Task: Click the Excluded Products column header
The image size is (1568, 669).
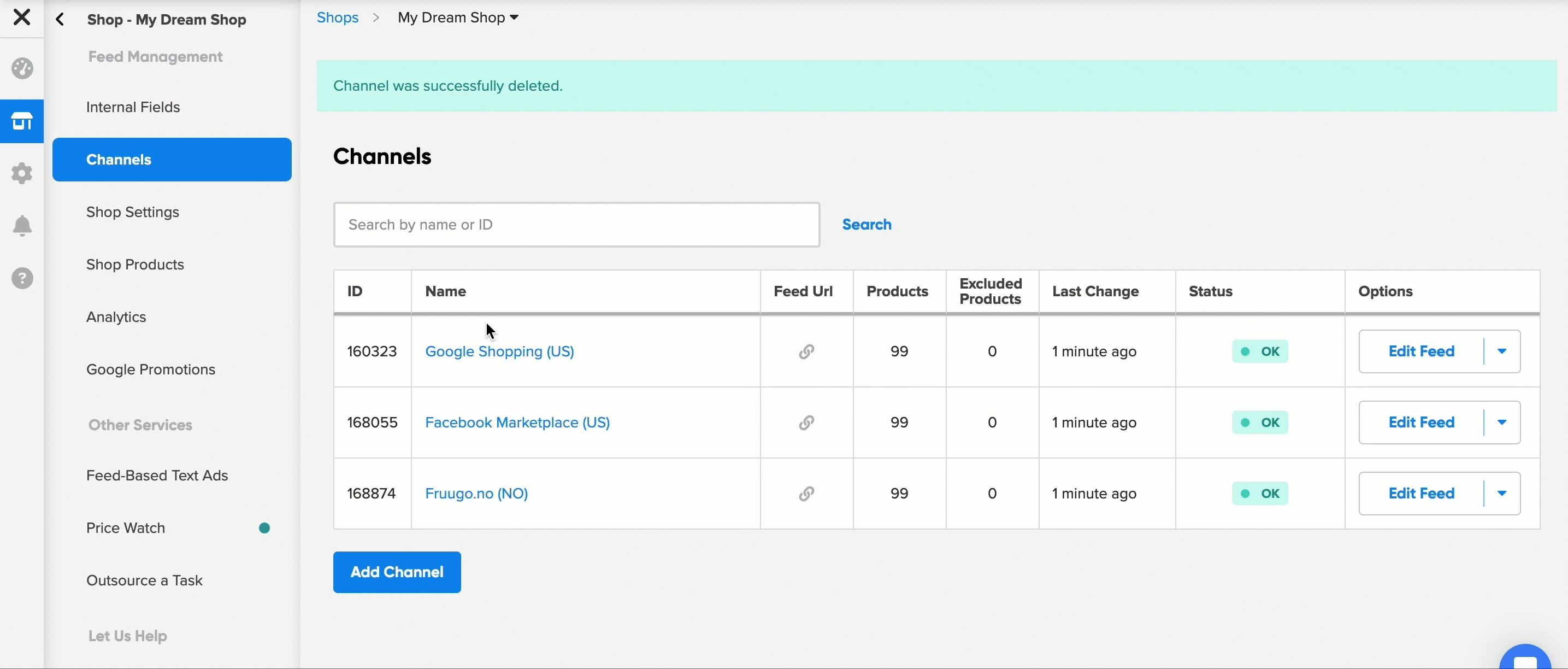Action: (991, 291)
